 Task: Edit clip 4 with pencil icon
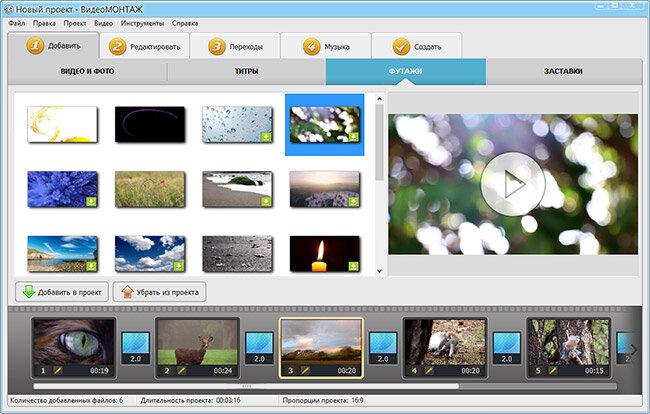[x=429, y=370]
